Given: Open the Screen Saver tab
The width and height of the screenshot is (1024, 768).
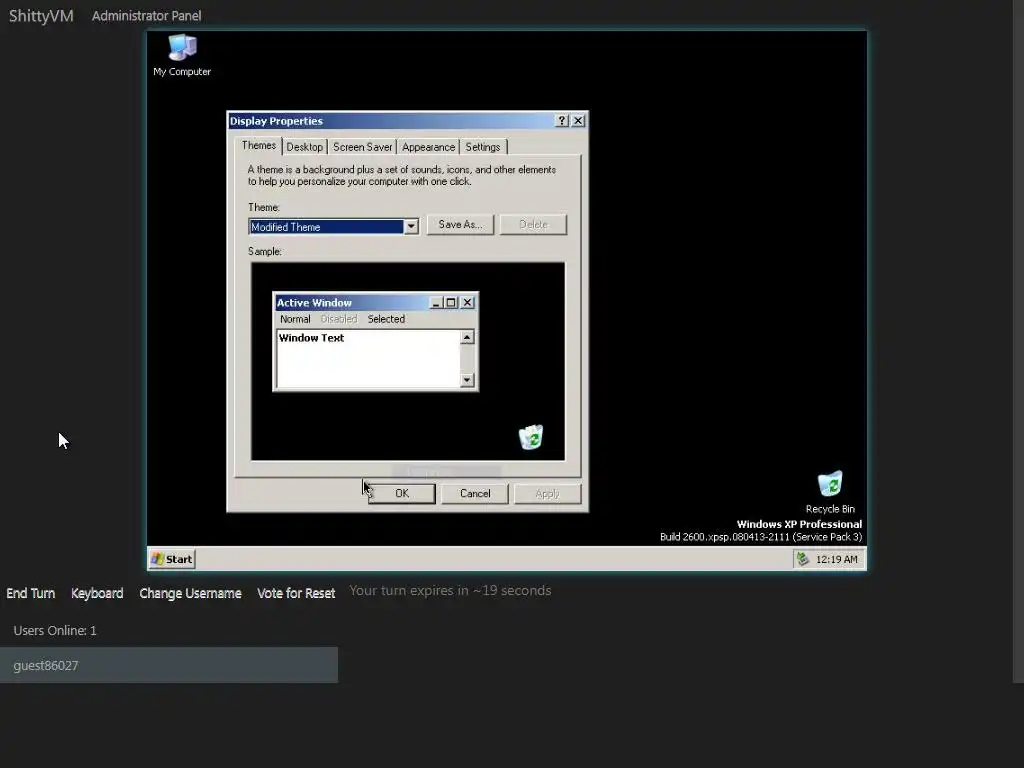Looking at the screenshot, I should (362, 147).
